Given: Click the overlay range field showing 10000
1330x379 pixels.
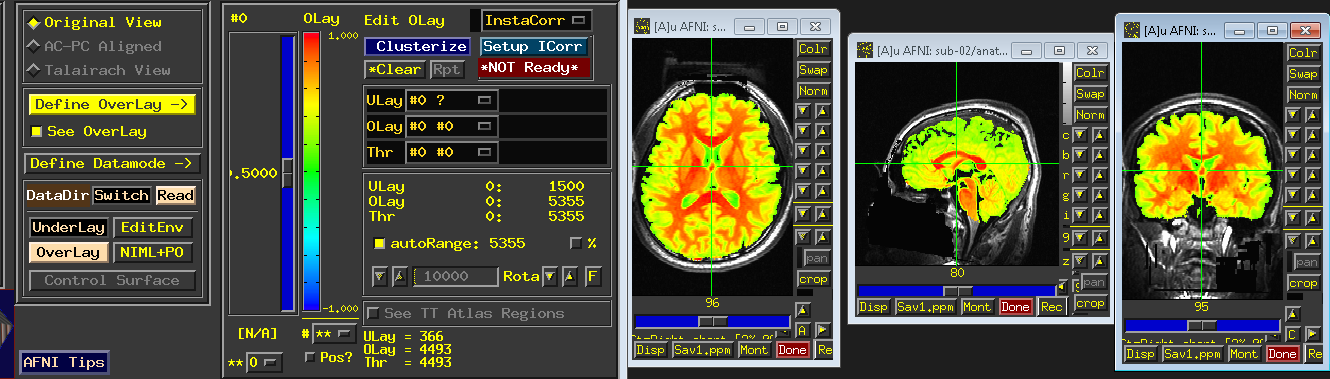Looking at the screenshot, I should click(x=456, y=277).
